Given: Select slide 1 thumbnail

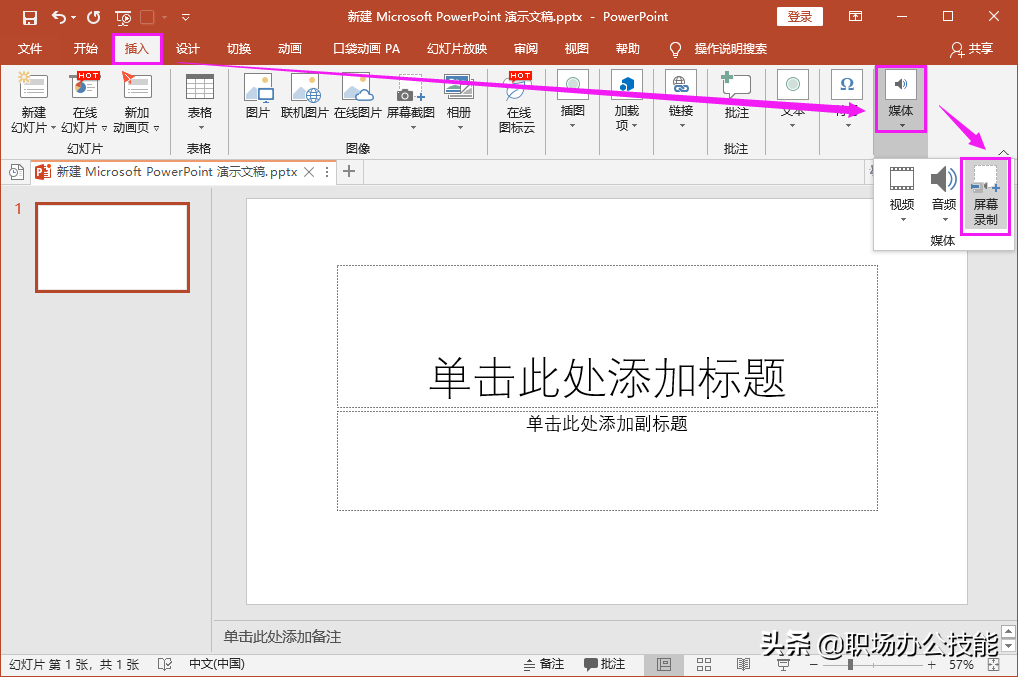Looking at the screenshot, I should [x=112, y=247].
